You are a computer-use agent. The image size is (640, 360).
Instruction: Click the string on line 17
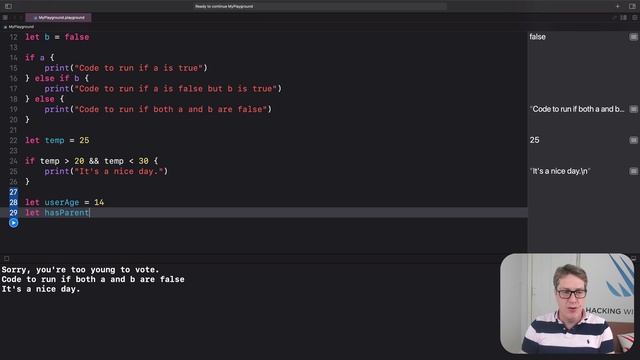point(176,89)
